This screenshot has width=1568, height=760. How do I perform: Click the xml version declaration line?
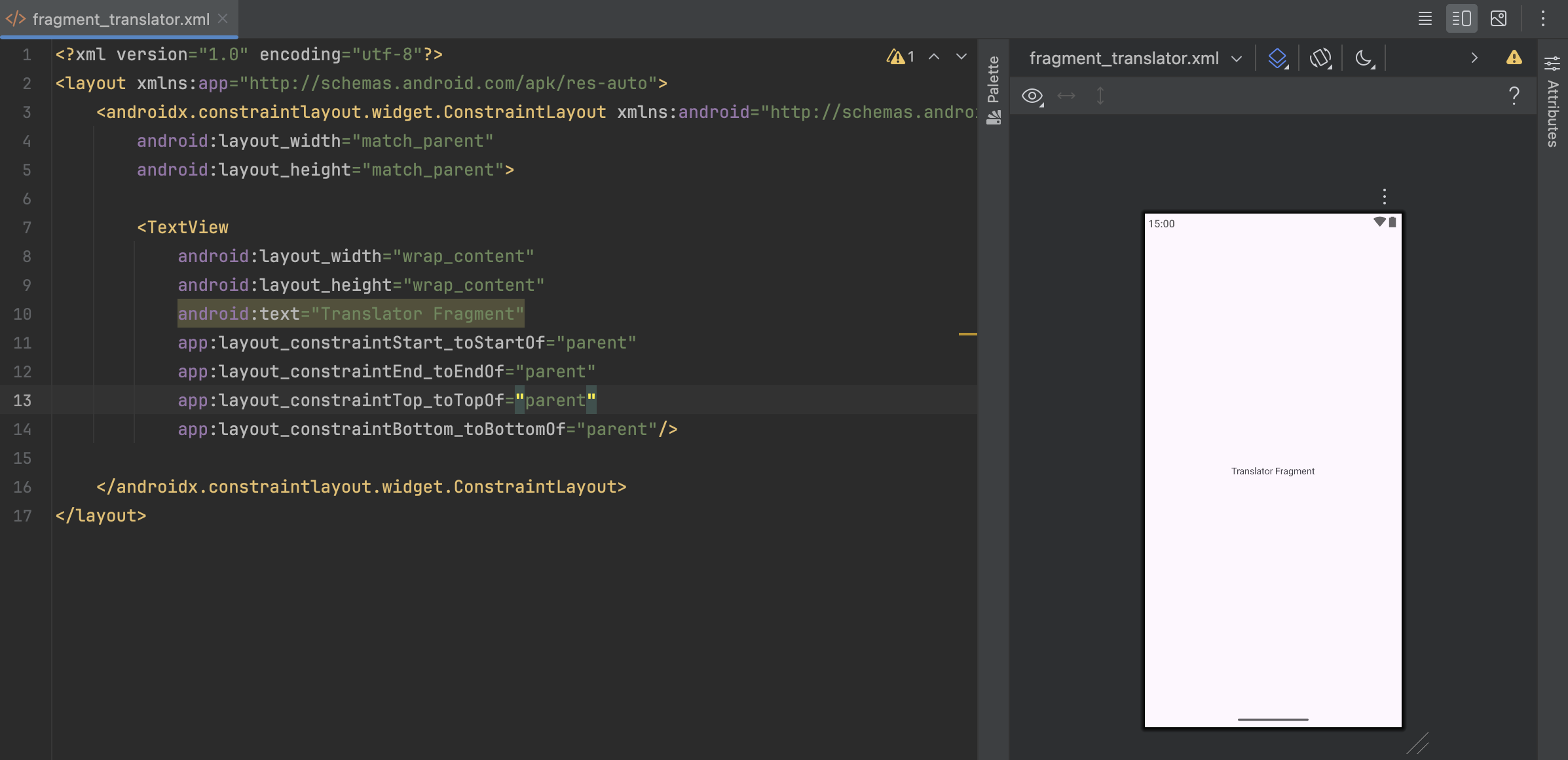pos(249,54)
